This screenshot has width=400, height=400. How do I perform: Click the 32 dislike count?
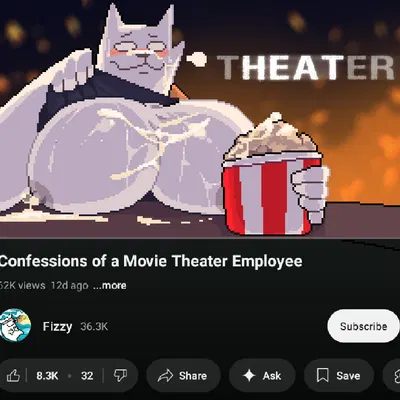(87, 376)
